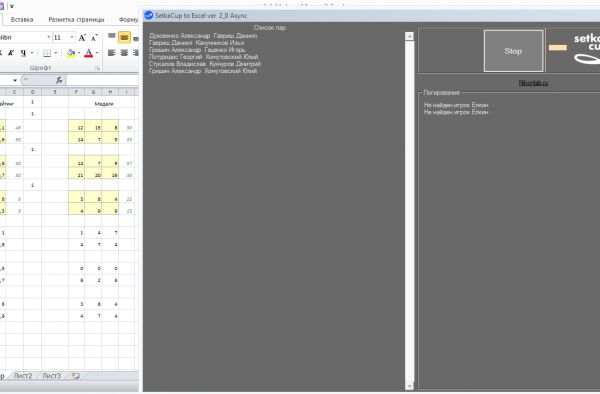
Task: Select column F header in Excel
Action: [76, 92]
